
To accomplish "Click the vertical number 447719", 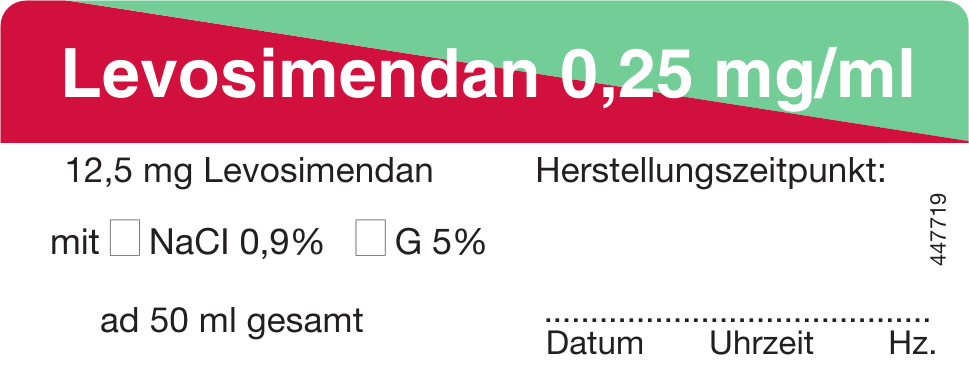I will [x=937, y=230].
